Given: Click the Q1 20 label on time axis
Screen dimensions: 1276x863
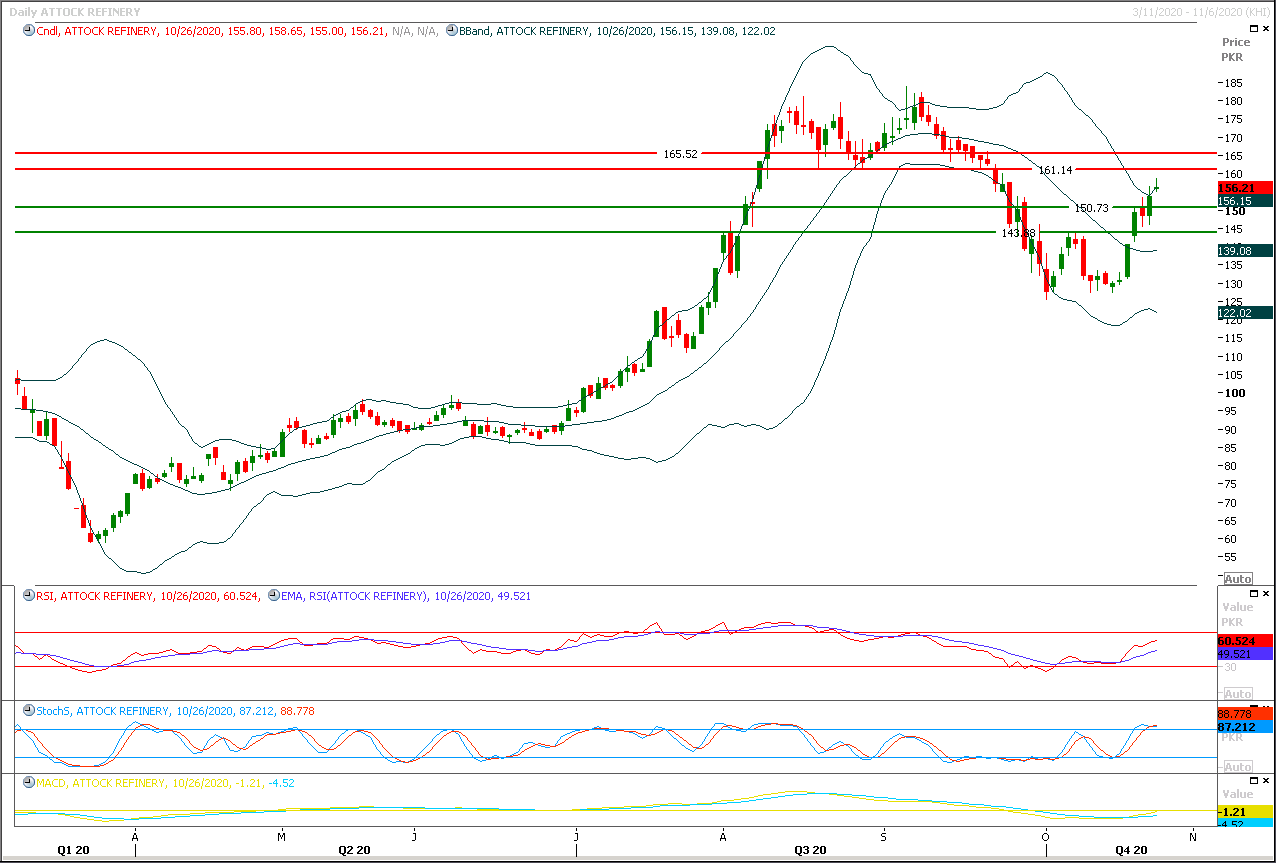Looking at the screenshot, I should pyautogui.click(x=73, y=850).
